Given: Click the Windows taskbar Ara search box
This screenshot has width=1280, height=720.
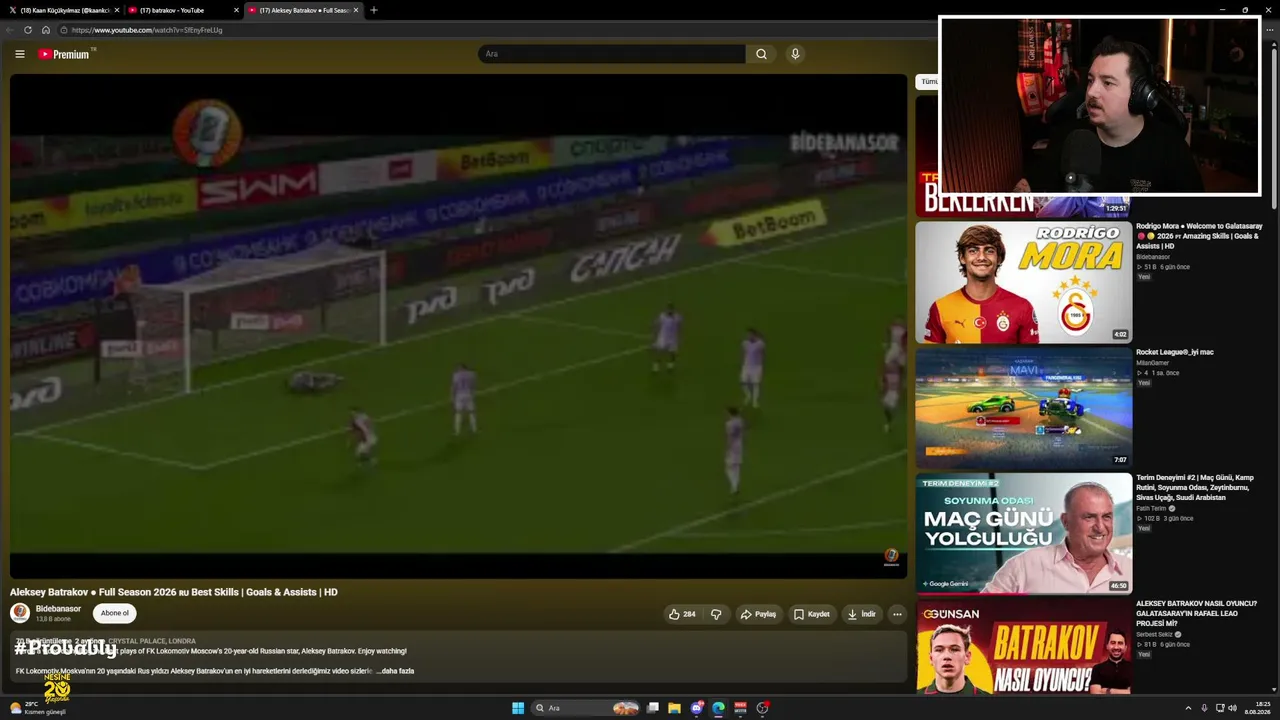Looking at the screenshot, I should coord(586,708).
